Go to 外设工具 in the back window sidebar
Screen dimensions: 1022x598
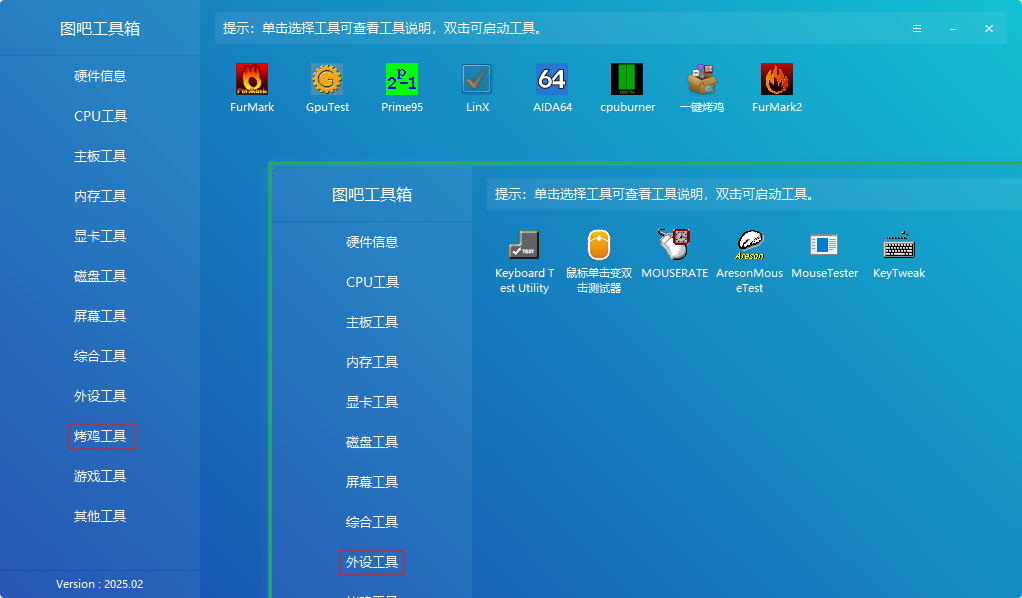coord(100,396)
